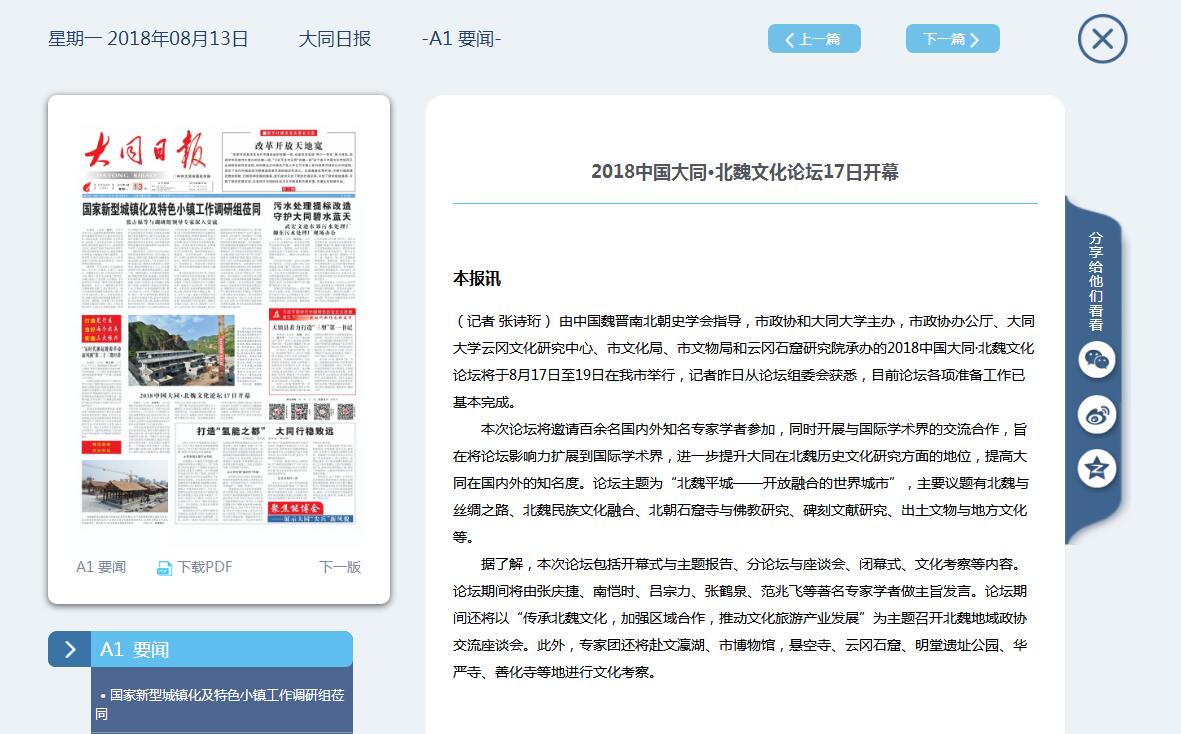
Task: Click article title 2018中国大同·北魏文化论坛17日开幕
Action: [x=745, y=172]
